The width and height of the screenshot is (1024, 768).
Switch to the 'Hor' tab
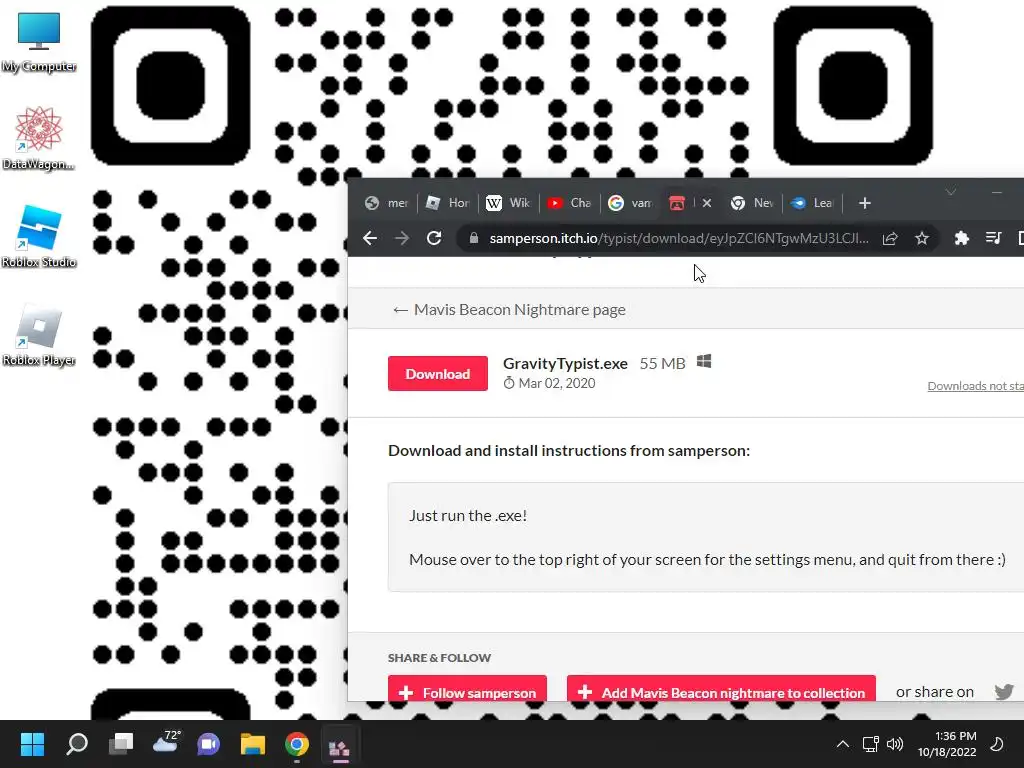click(x=448, y=203)
